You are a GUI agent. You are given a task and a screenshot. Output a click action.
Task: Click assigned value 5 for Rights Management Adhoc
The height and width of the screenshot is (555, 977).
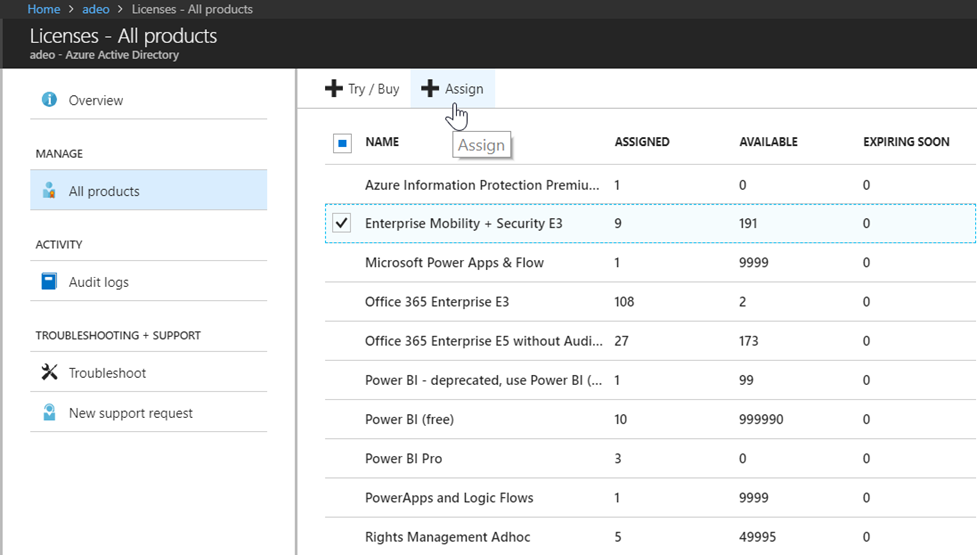617,537
